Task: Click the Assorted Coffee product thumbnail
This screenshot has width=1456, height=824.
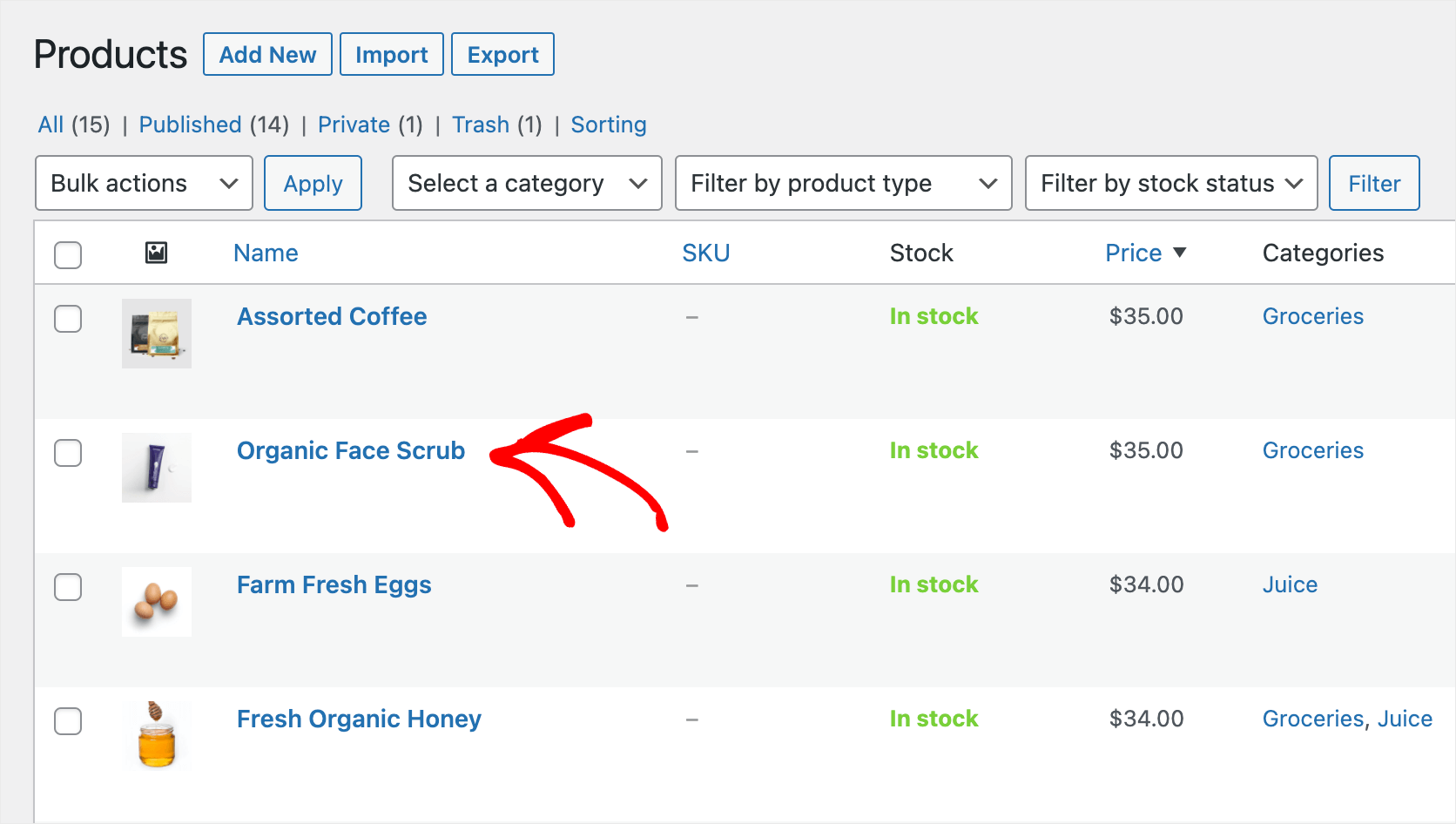Action: (157, 334)
